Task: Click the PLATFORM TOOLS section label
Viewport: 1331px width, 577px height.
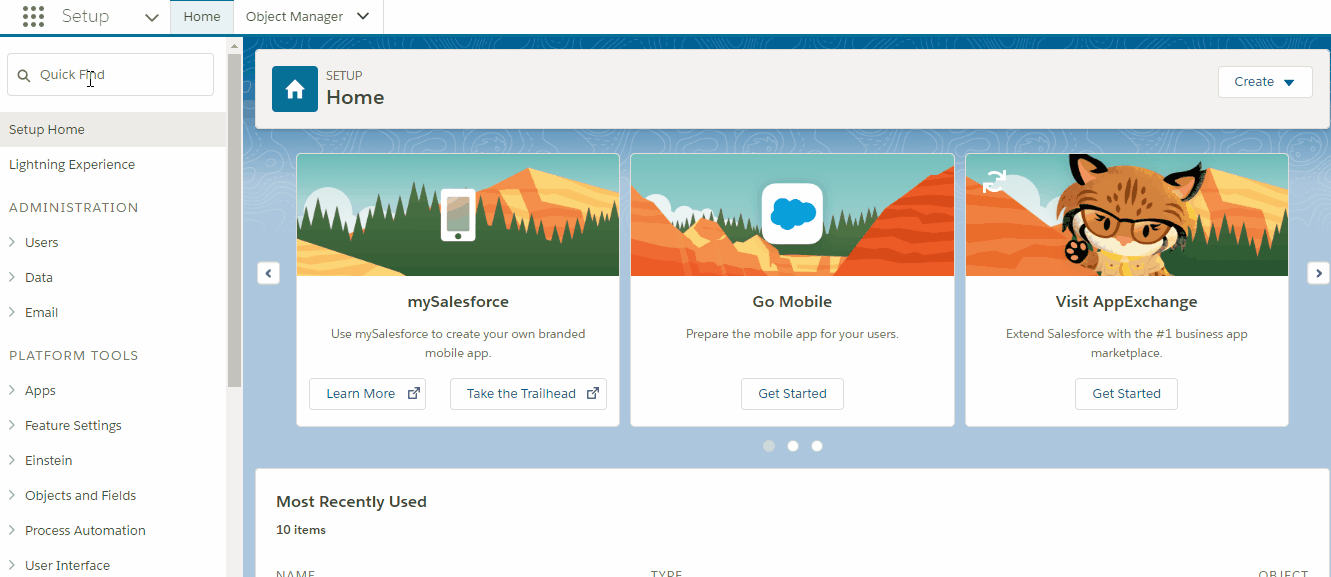Action: click(x=74, y=355)
